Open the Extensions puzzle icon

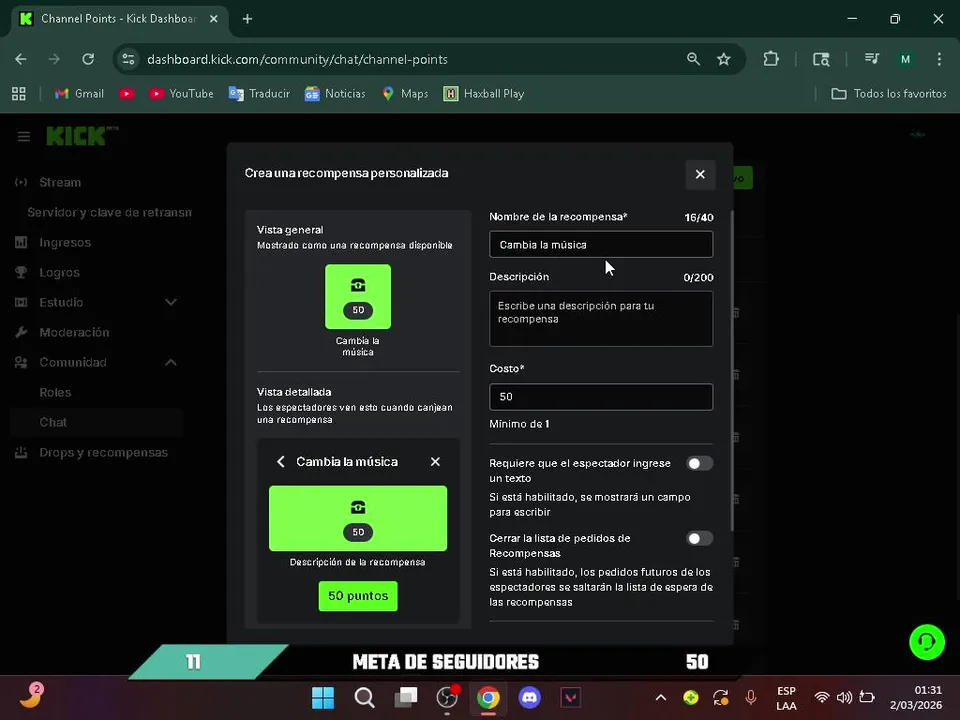click(771, 59)
